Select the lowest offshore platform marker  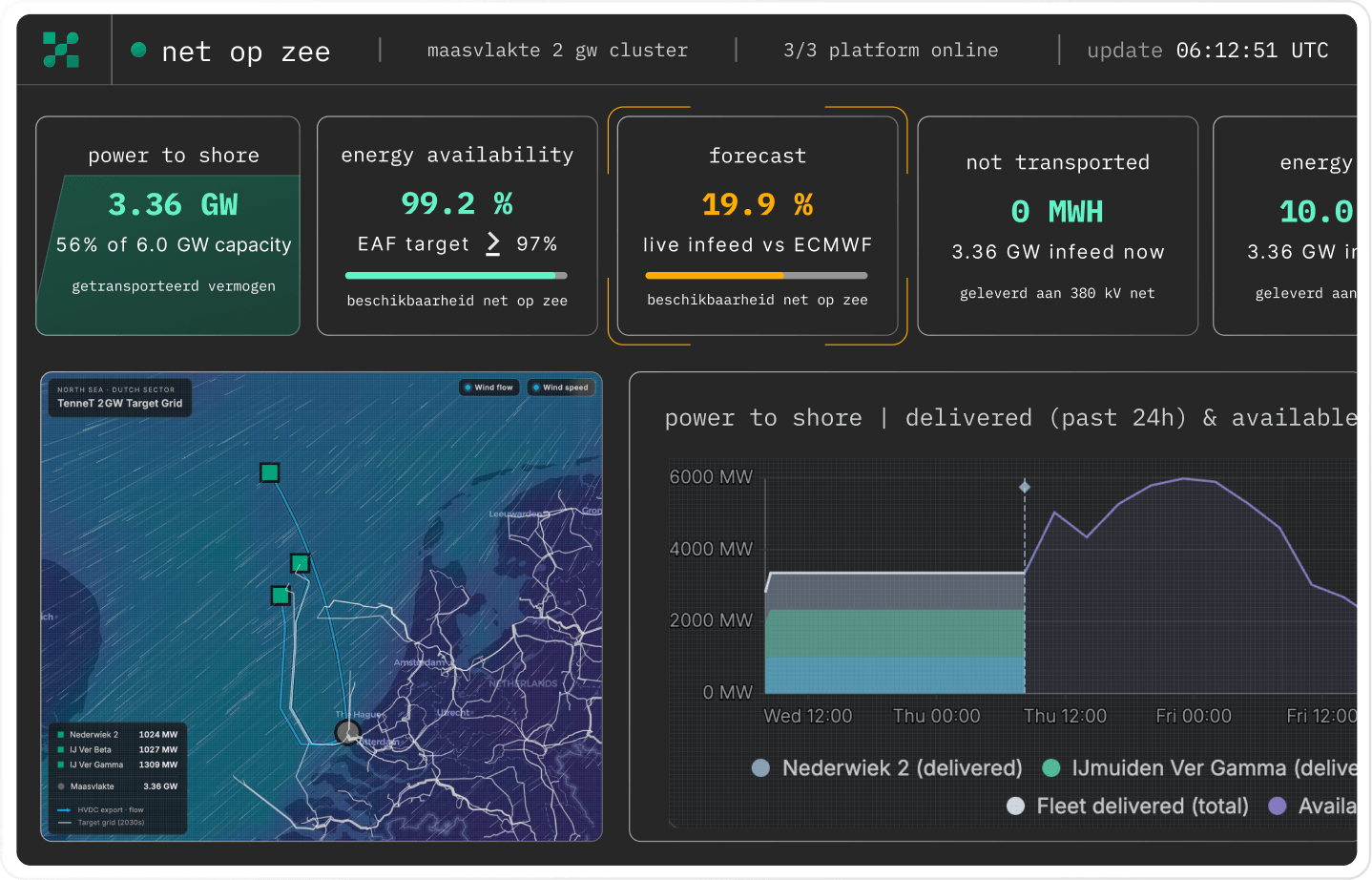pyautogui.click(x=281, y=596)
